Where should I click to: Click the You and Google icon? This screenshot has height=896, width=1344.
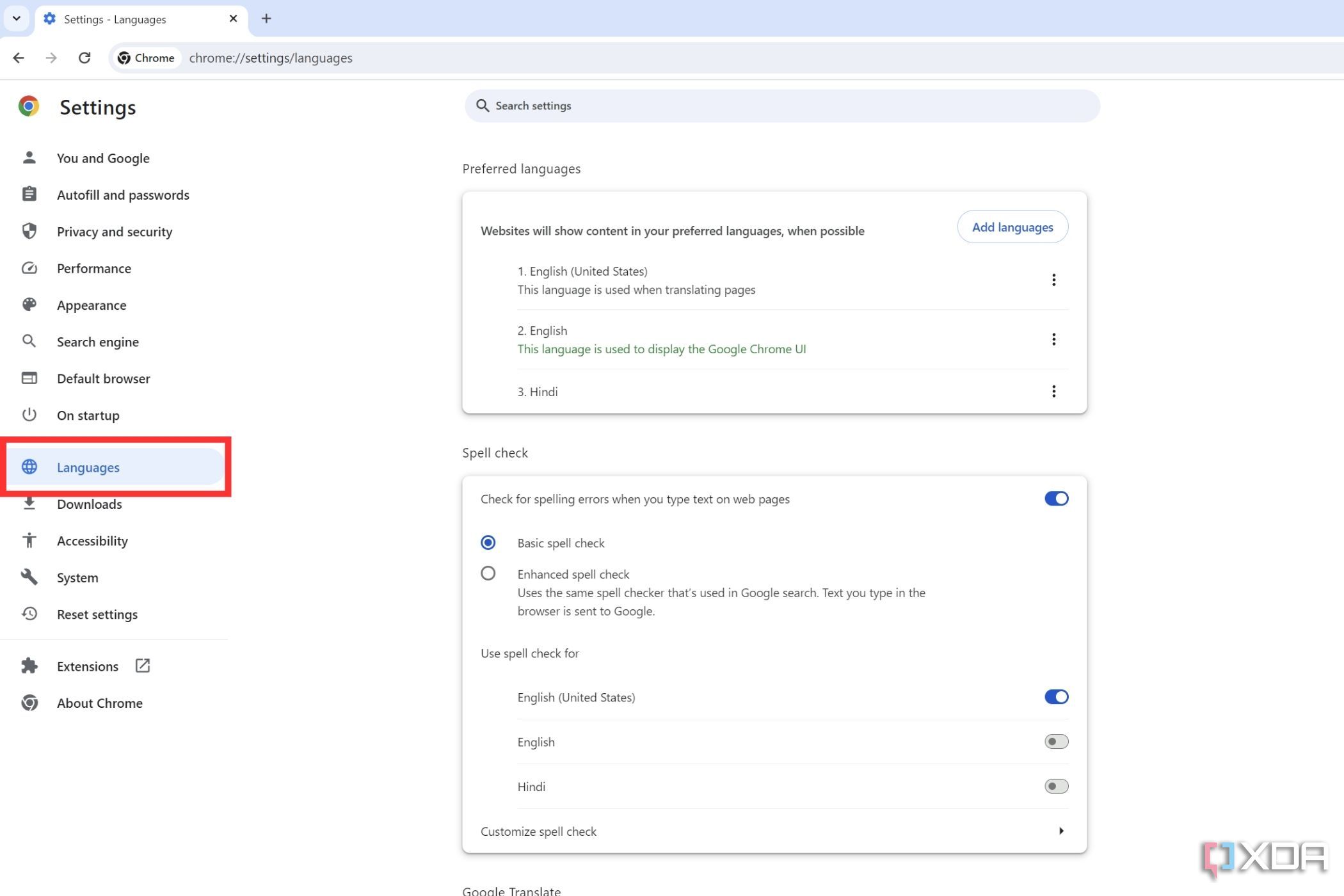pos(29,157)
